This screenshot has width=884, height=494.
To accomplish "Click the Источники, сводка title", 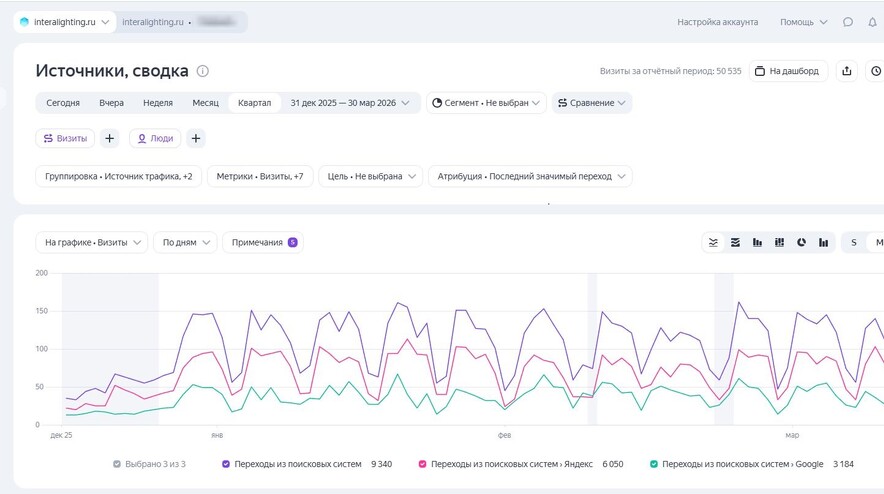I will (112, 71).
